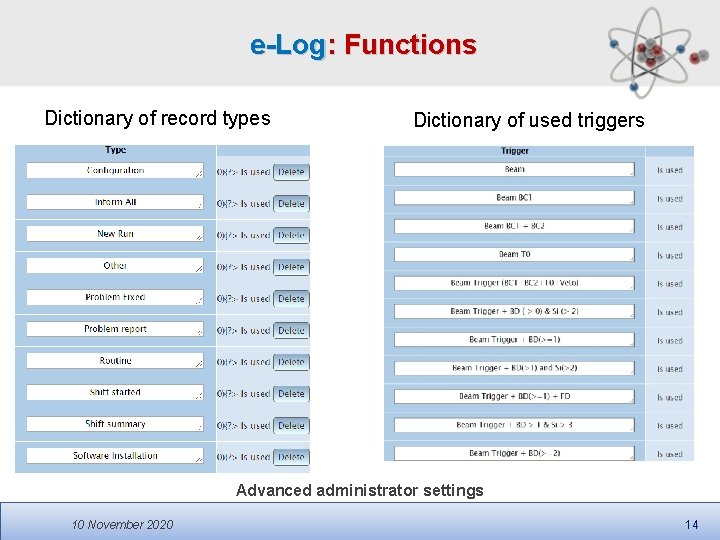The height and width of the screenshot is (540, 720).
Task: Delete the Routine record type
Action: pos(291,362)
